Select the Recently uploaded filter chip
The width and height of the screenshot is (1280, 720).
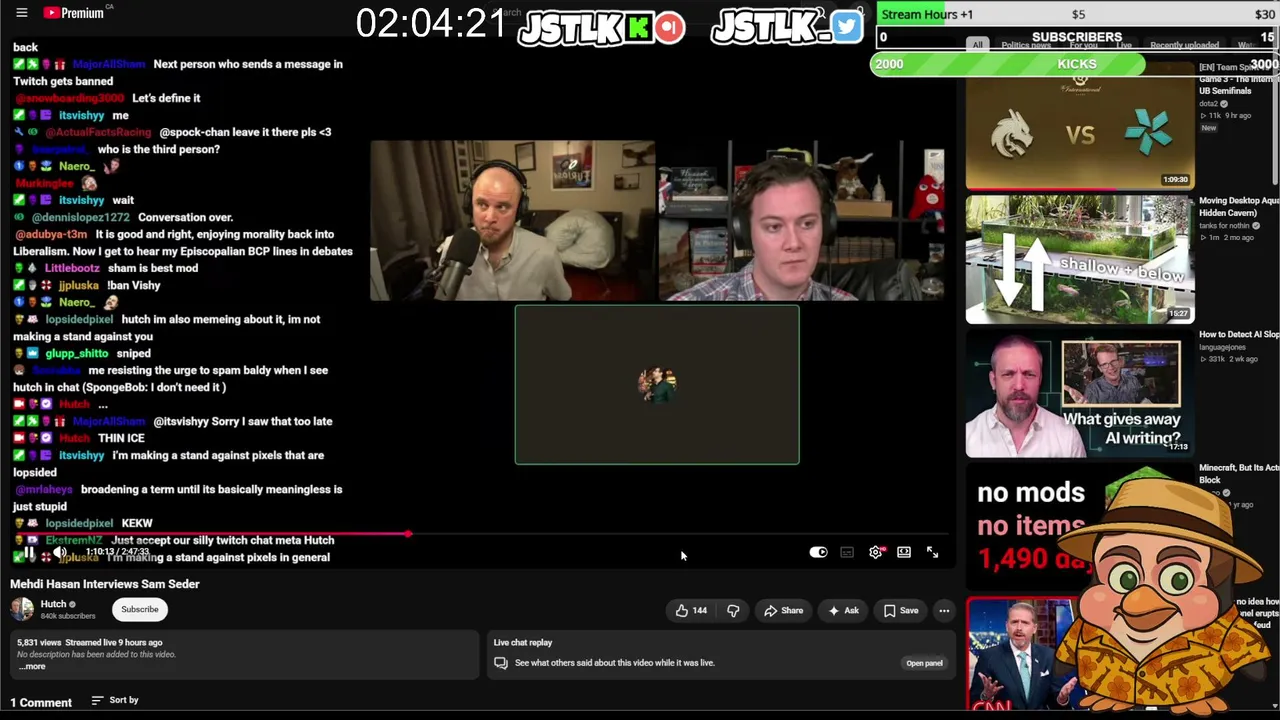1184,45
